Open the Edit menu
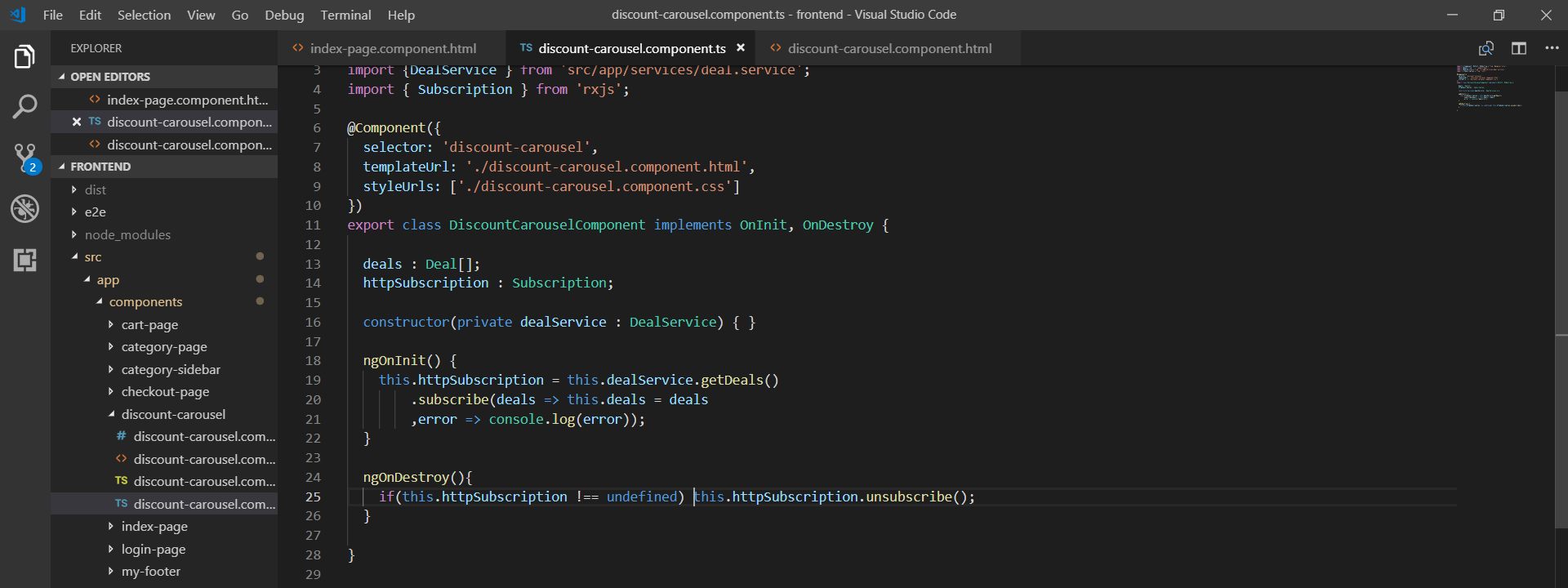 pyautogui.click(x=90, y=15)
